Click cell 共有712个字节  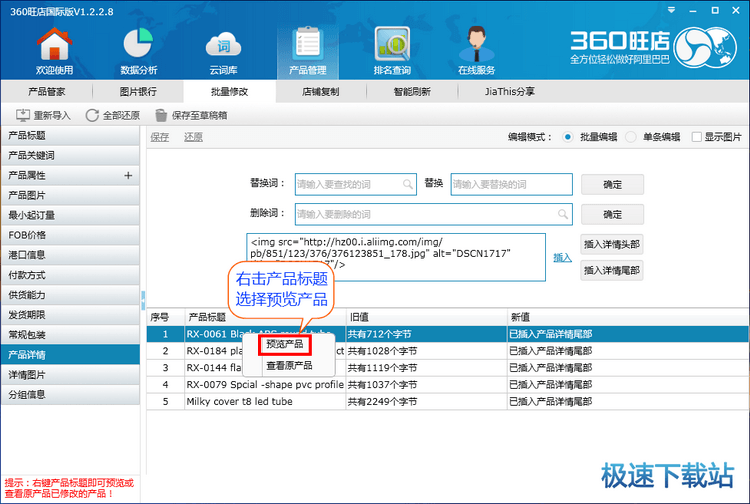(x=427, y=334)
